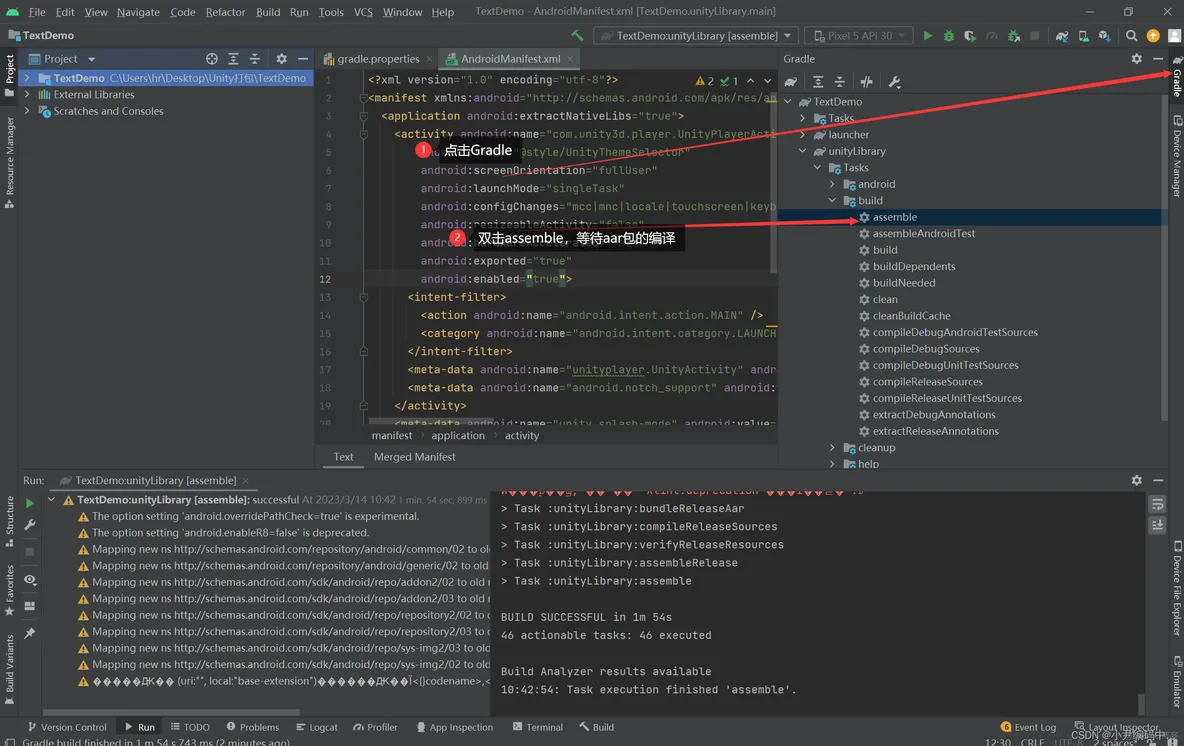1184x746 pixels.
Task: Open the Gradle tool window side tab
Action: (1176, 77)
